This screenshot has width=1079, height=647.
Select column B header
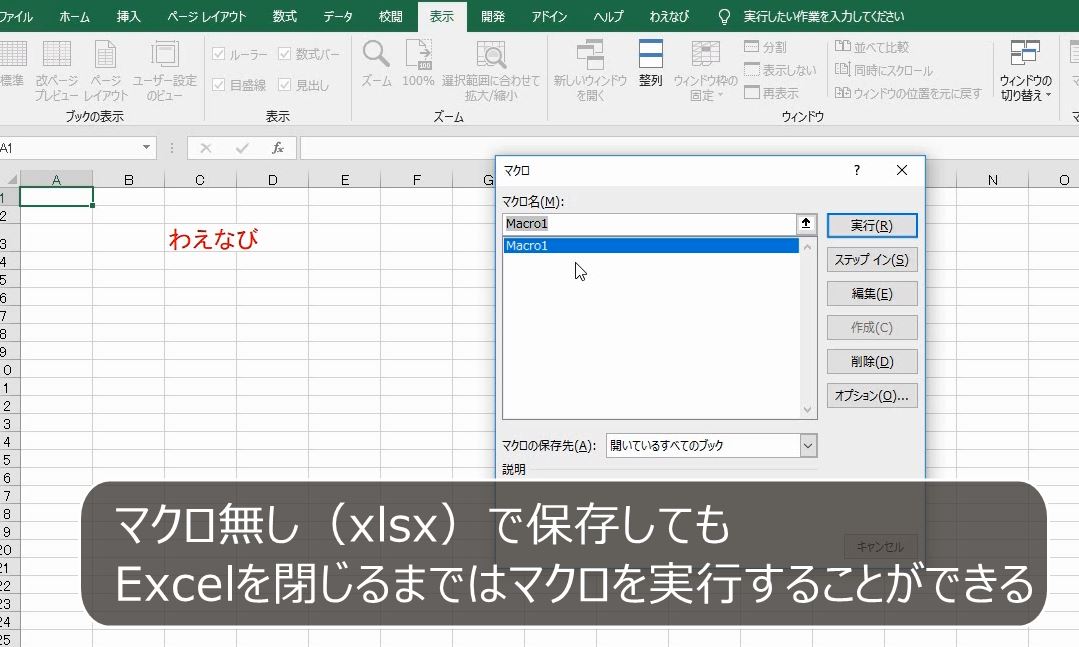[129, 180]
